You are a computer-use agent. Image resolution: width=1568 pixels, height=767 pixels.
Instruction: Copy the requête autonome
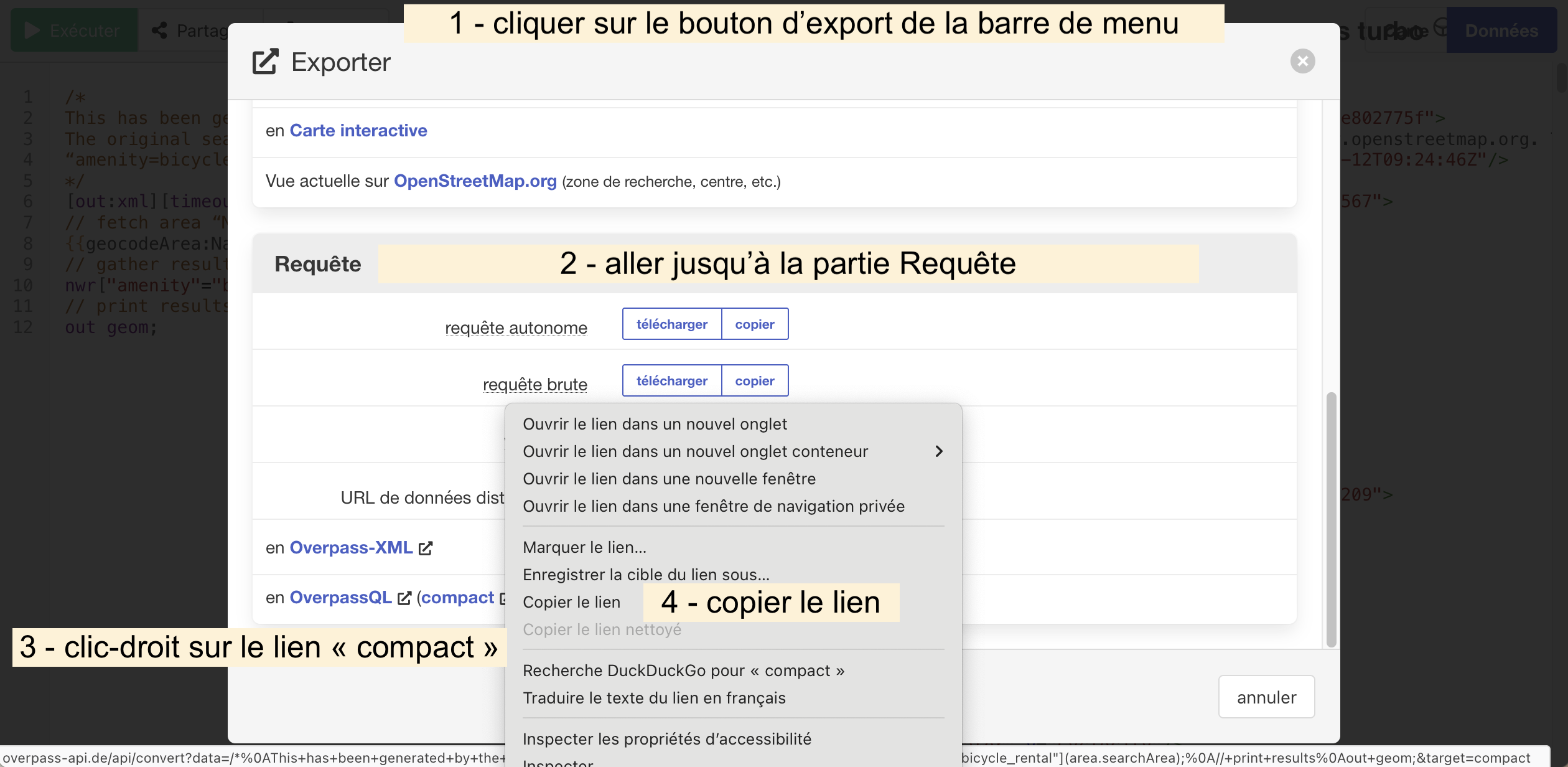click(755, 324)
